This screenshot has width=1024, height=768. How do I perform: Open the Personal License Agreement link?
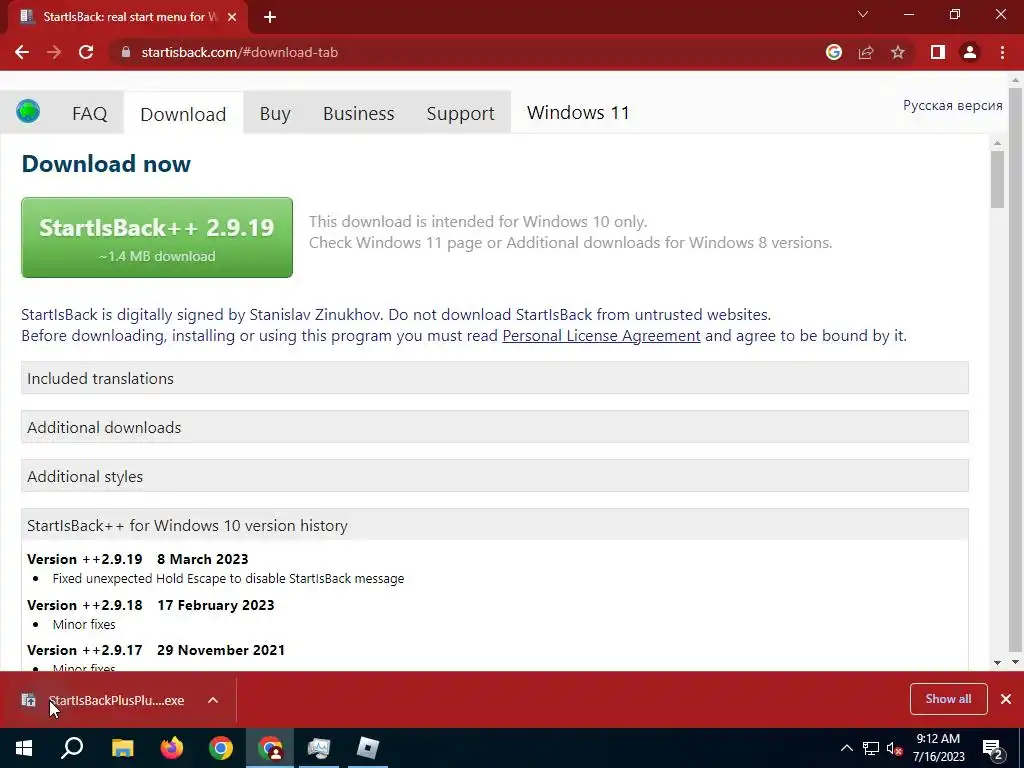pos(601,336)
